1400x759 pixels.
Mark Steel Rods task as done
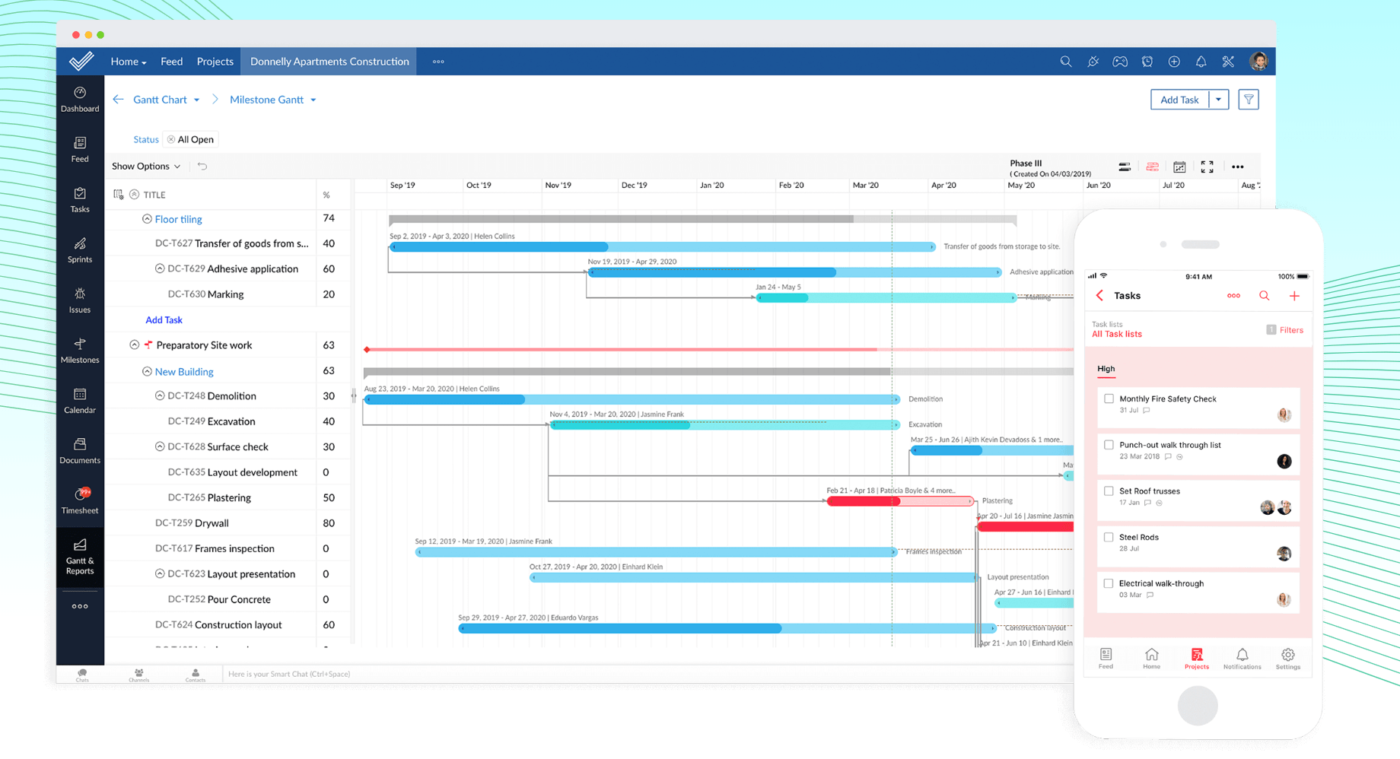point(1108,537)
